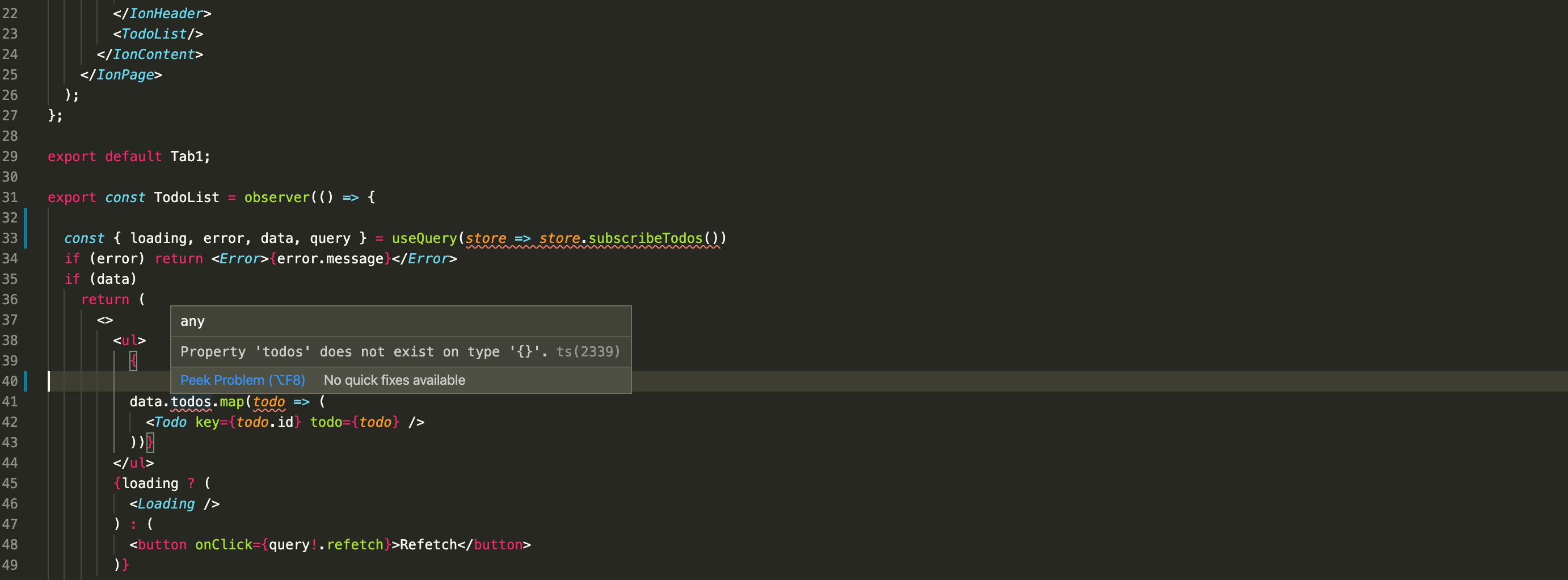The width and height of the screenshot is (1568, 580).
Task: Click the error message 'Property todos does not exist'
Action: 364,351
